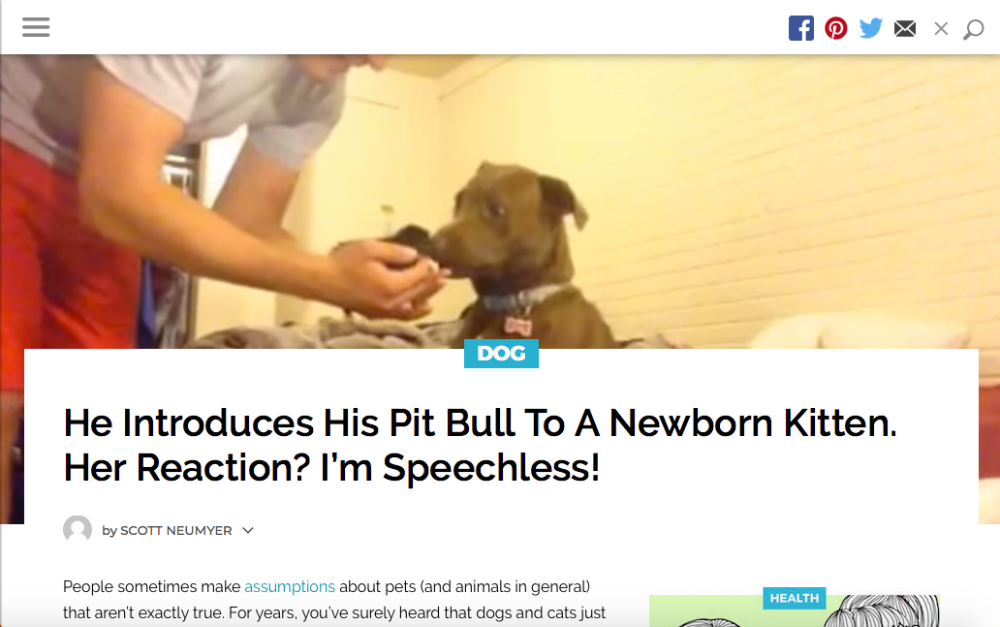Share article on Twitter
This screenshot has width=1000, height=627.
[871, 28]
